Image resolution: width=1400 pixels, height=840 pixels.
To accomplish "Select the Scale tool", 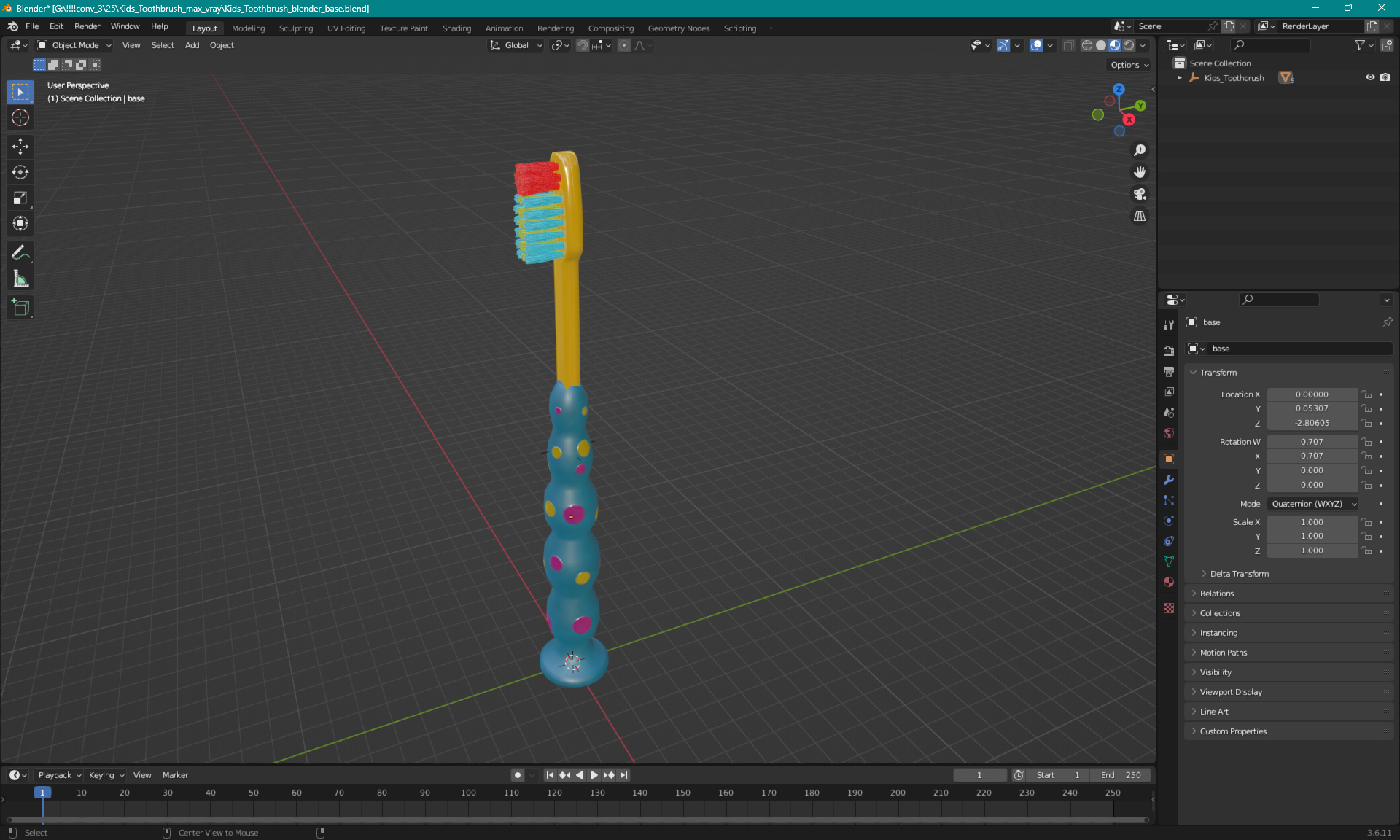I will [x=20, y=198].
